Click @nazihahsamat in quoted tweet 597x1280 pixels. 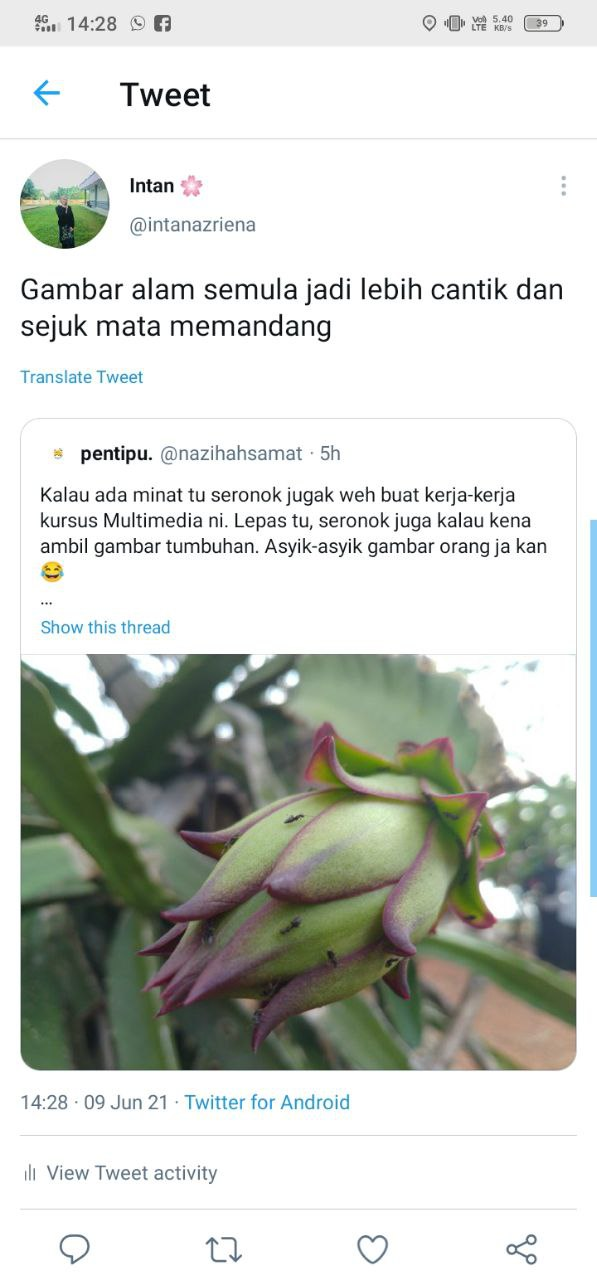tap(231, 453)
